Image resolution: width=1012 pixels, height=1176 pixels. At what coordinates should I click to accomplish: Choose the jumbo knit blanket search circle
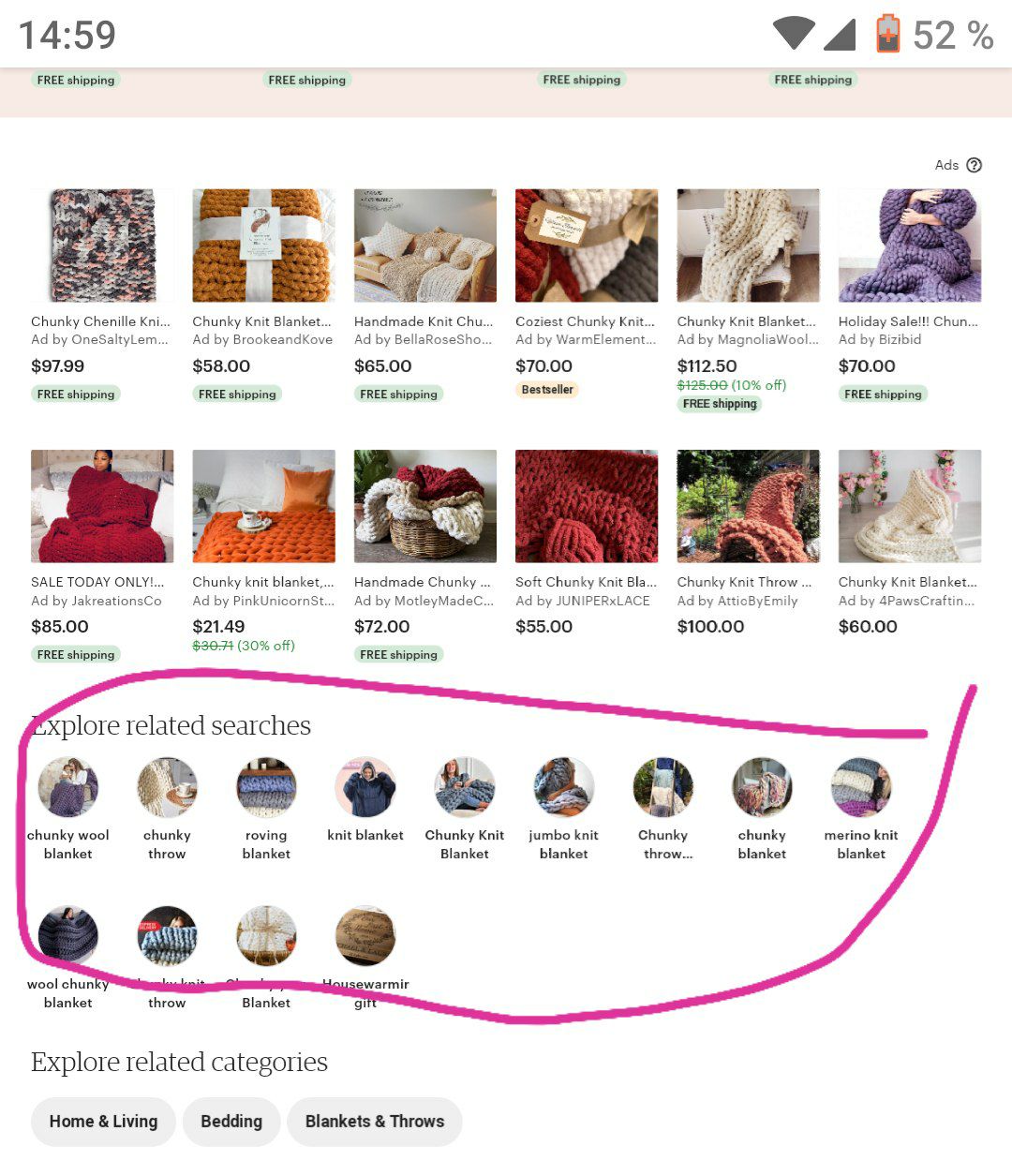pyautogui.click(x=563, y=787)
